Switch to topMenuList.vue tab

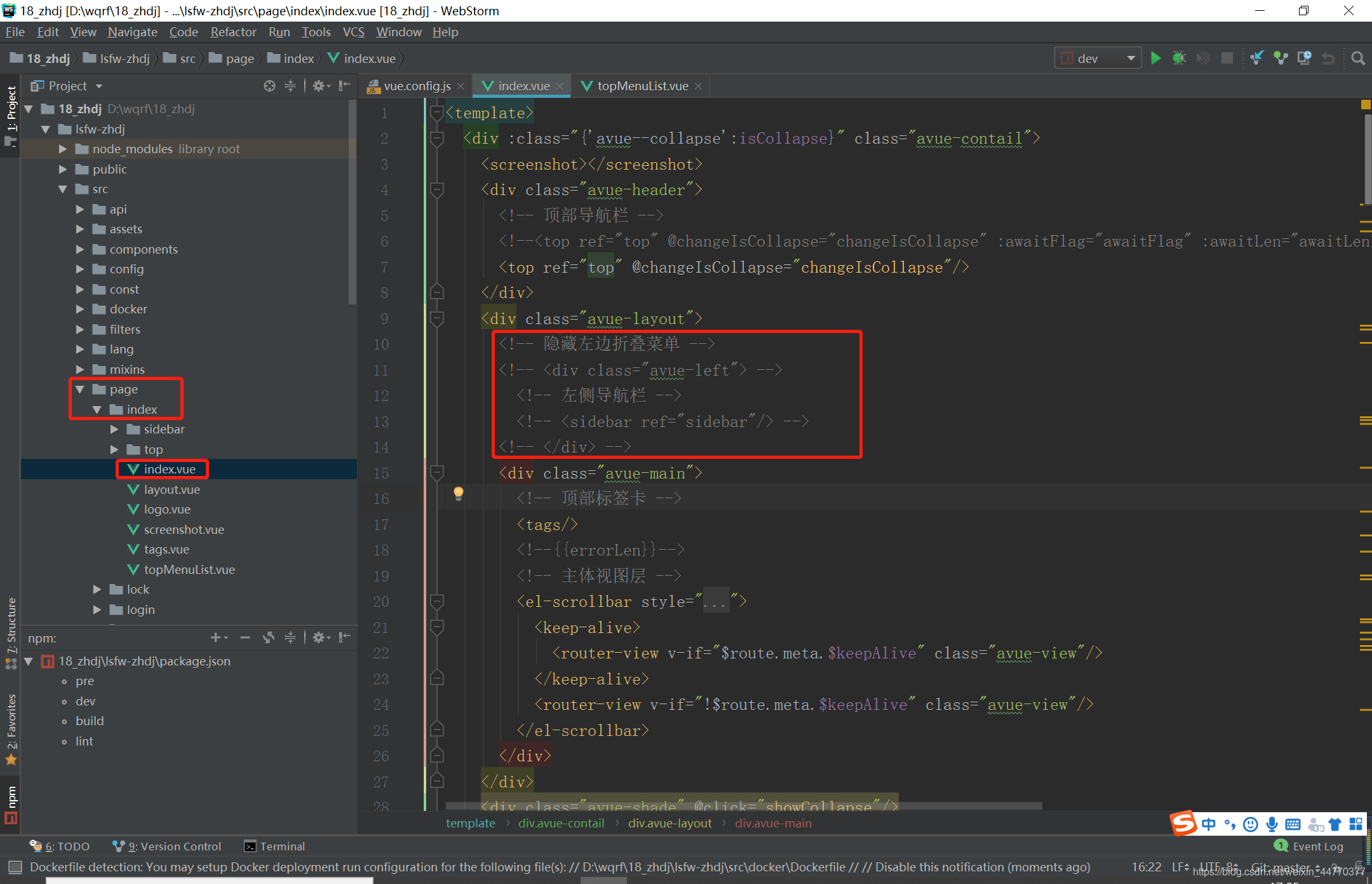[x=634, y=85]
